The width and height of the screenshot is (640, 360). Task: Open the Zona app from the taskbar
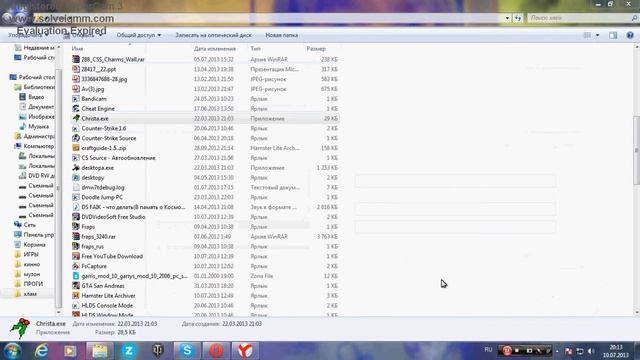129,351
